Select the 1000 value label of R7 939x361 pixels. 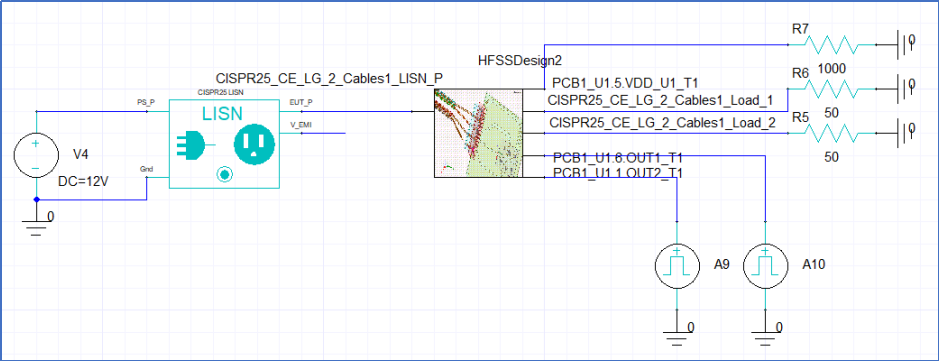pyautogui.click(x=832, y=69)
